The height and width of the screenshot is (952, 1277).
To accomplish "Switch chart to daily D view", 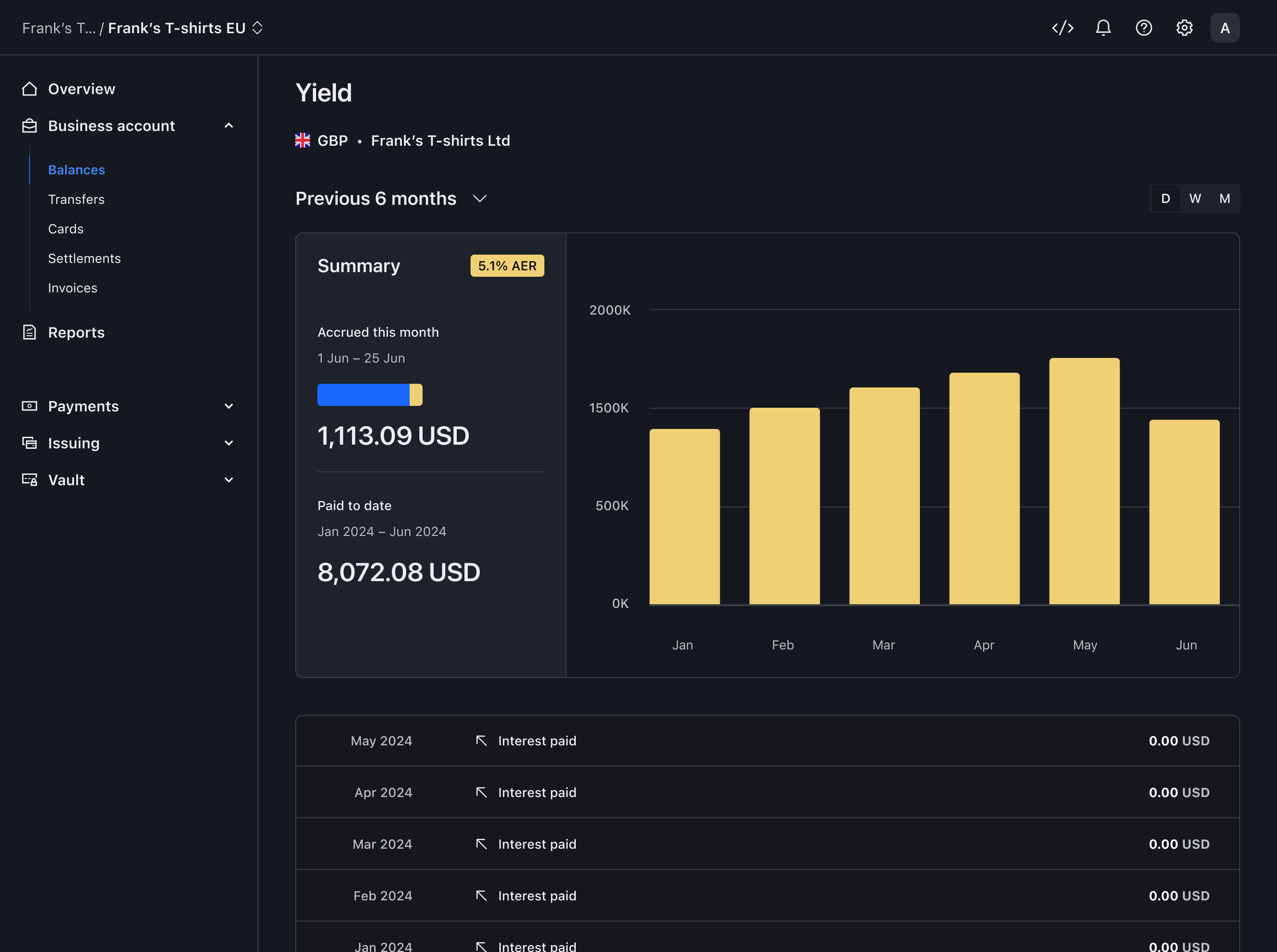I will [x=1165, y=199].
